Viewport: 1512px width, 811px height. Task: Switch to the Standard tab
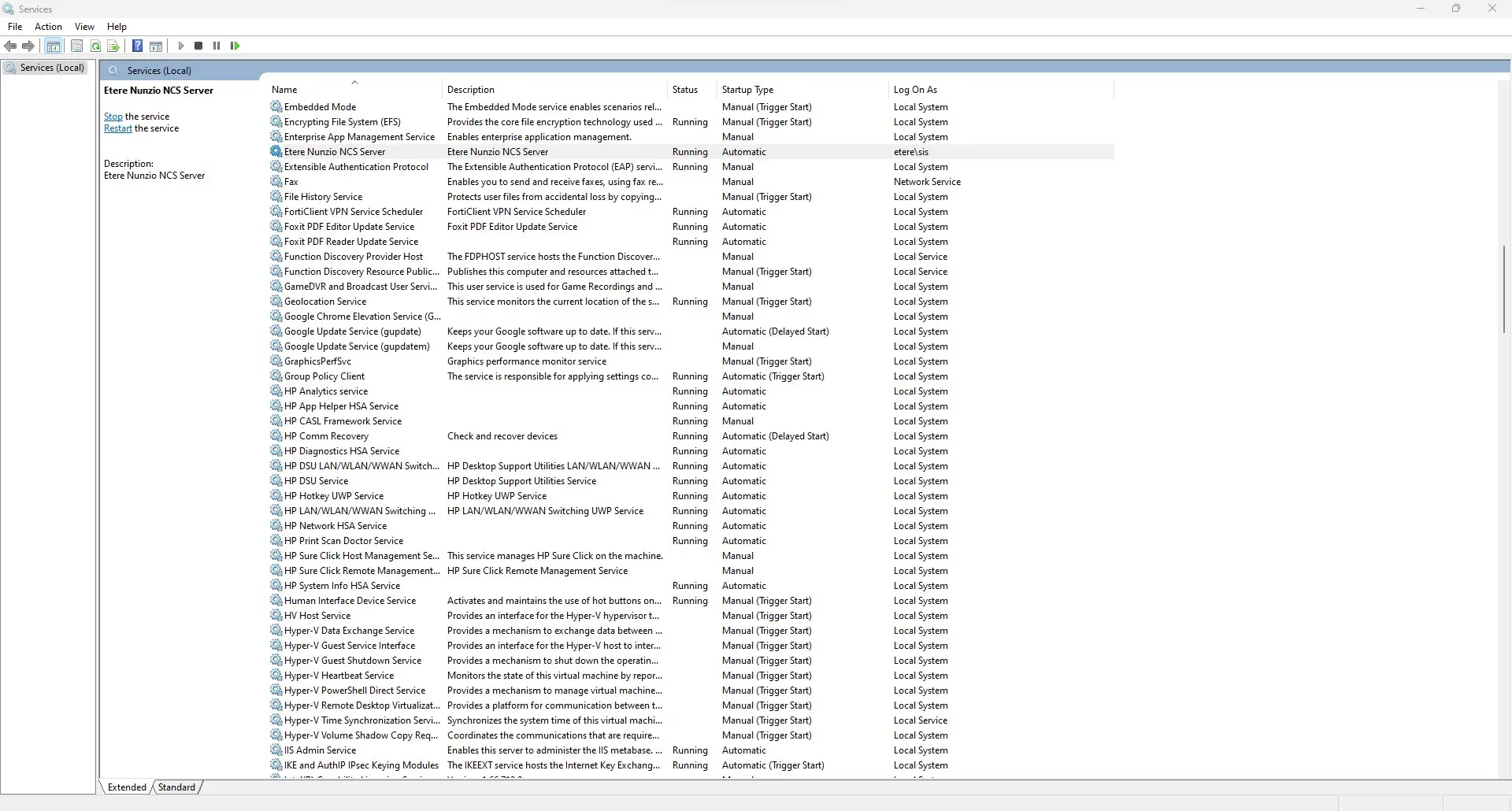(x=176, y=787)
